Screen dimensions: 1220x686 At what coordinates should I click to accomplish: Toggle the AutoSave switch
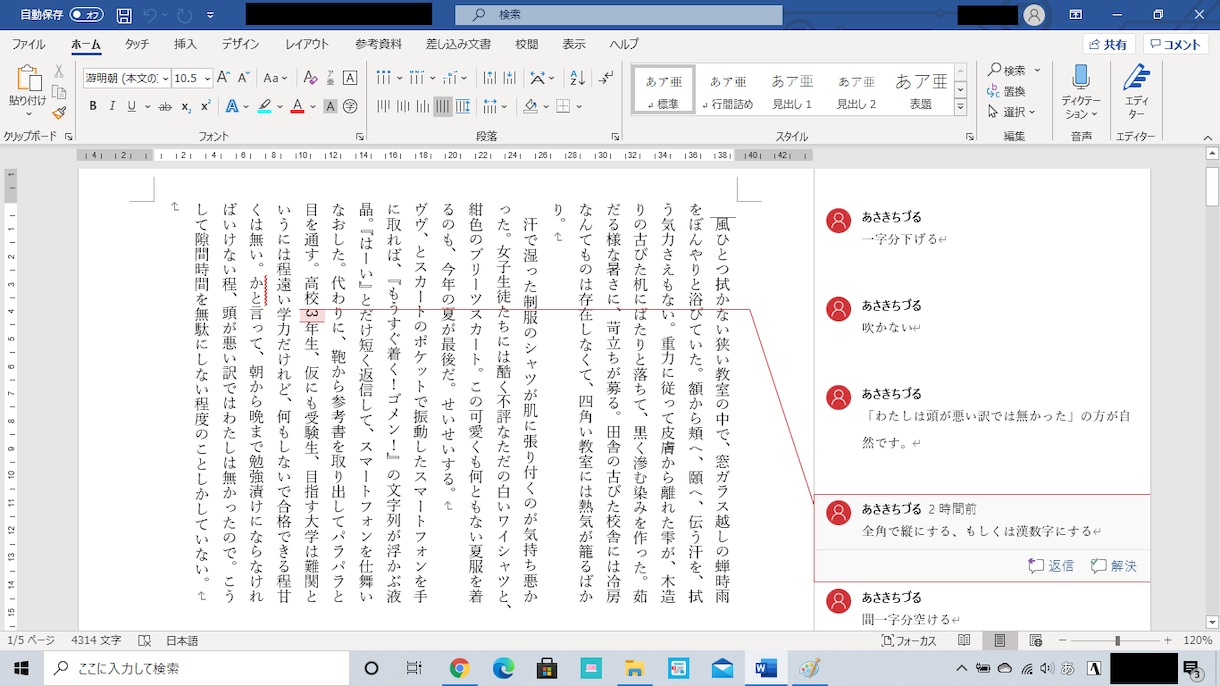click(88, 15)
